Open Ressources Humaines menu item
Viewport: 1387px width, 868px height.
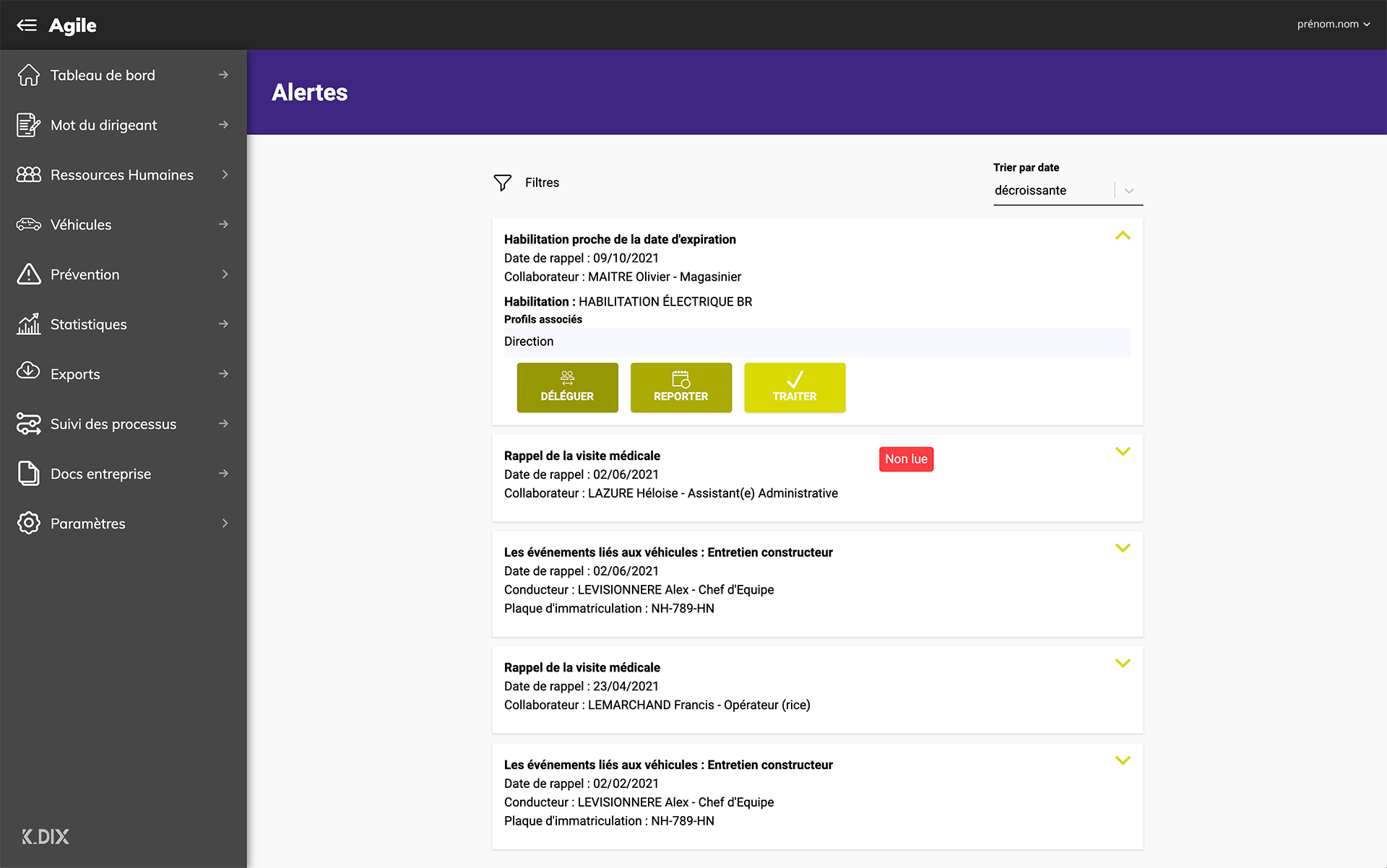[124, 175]
